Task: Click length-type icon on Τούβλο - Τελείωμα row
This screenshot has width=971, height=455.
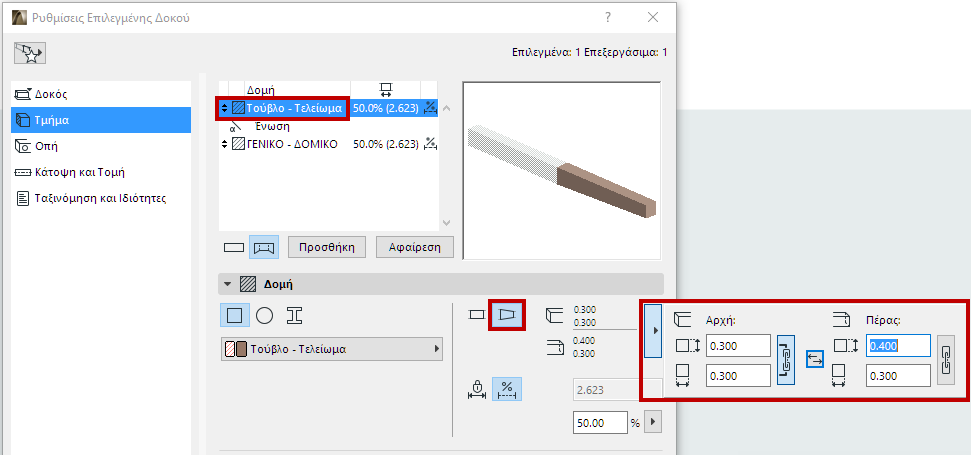Action: [430, 108]
